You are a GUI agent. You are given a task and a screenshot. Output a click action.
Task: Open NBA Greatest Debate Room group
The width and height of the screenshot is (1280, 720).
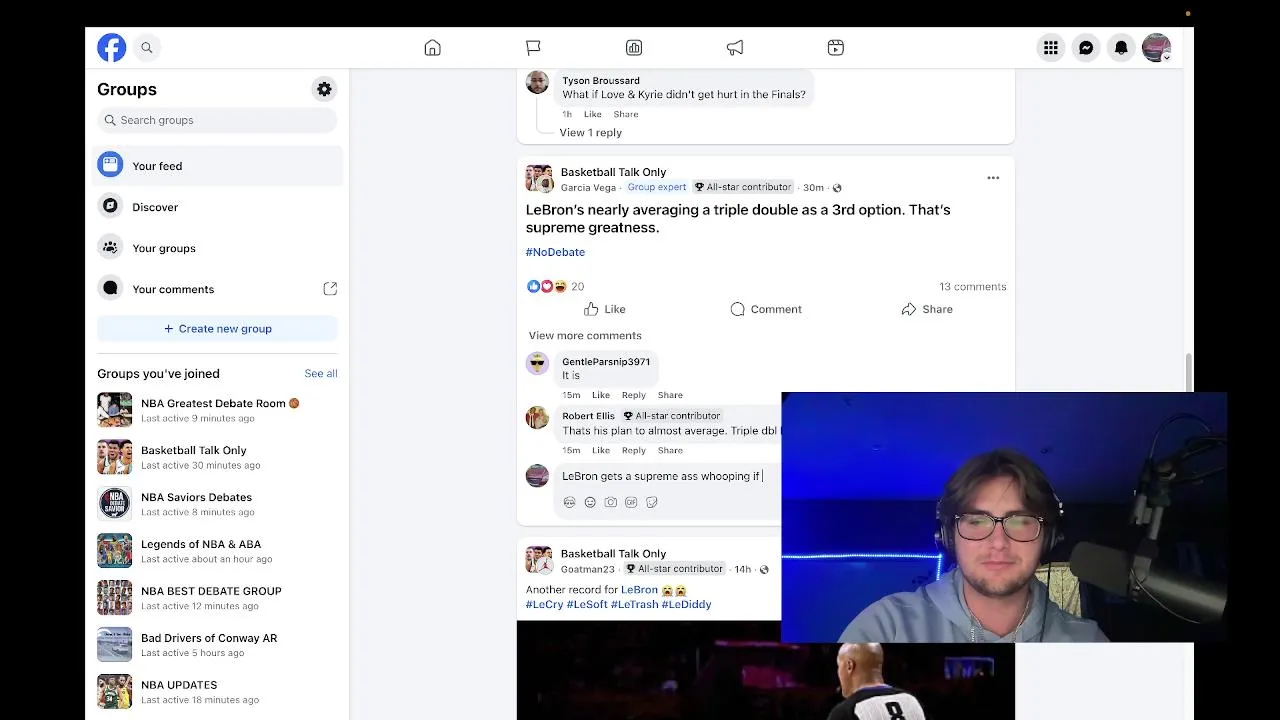pyautogui.click(x=217, y=410)
